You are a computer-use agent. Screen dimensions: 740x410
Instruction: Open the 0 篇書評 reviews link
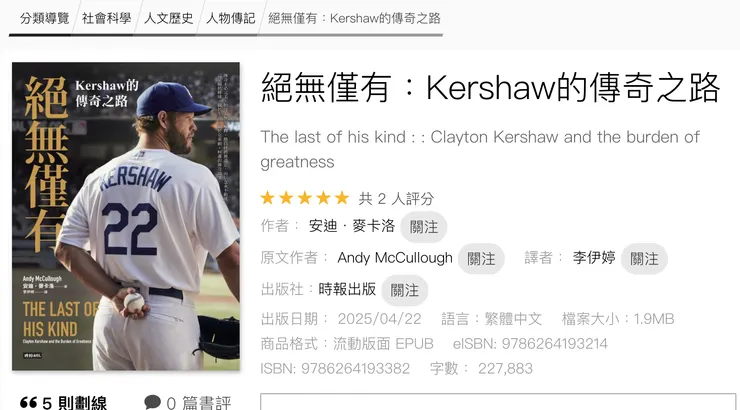click(x=199, y=403)
